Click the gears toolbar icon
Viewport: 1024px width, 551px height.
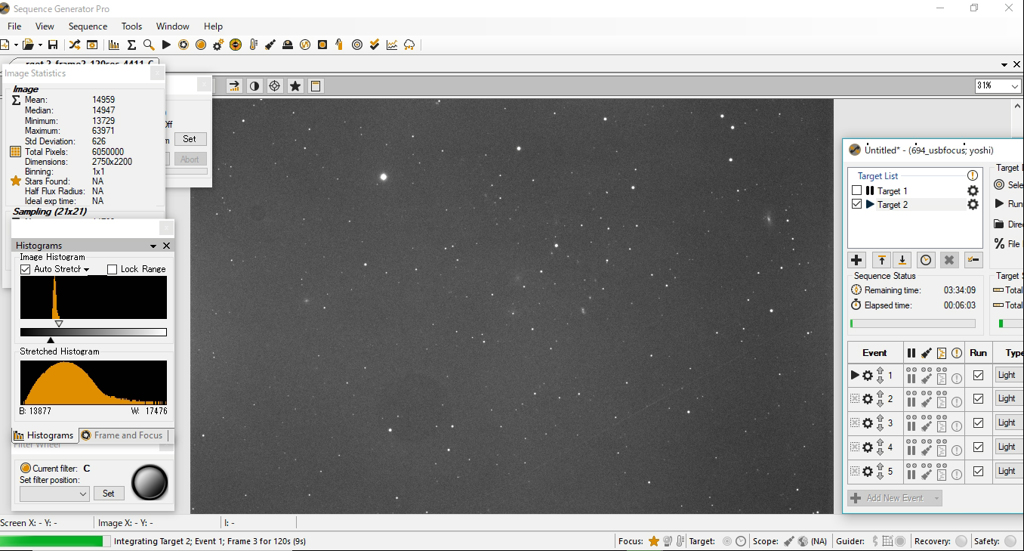pyautogui.click(x=218, y=44)
